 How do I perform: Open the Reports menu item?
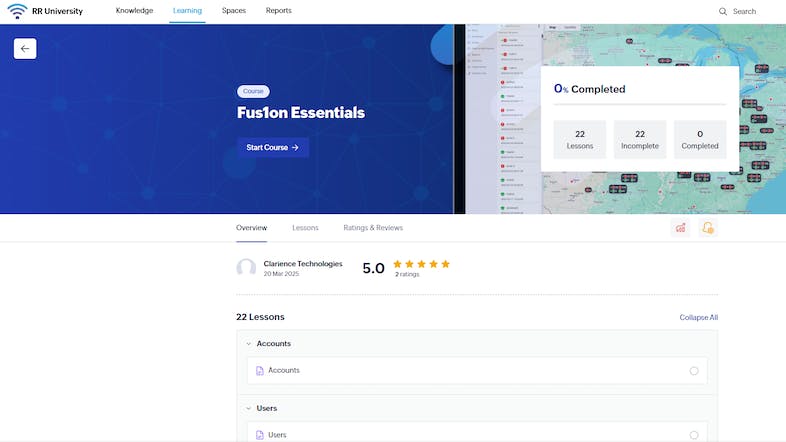[279, 11]
